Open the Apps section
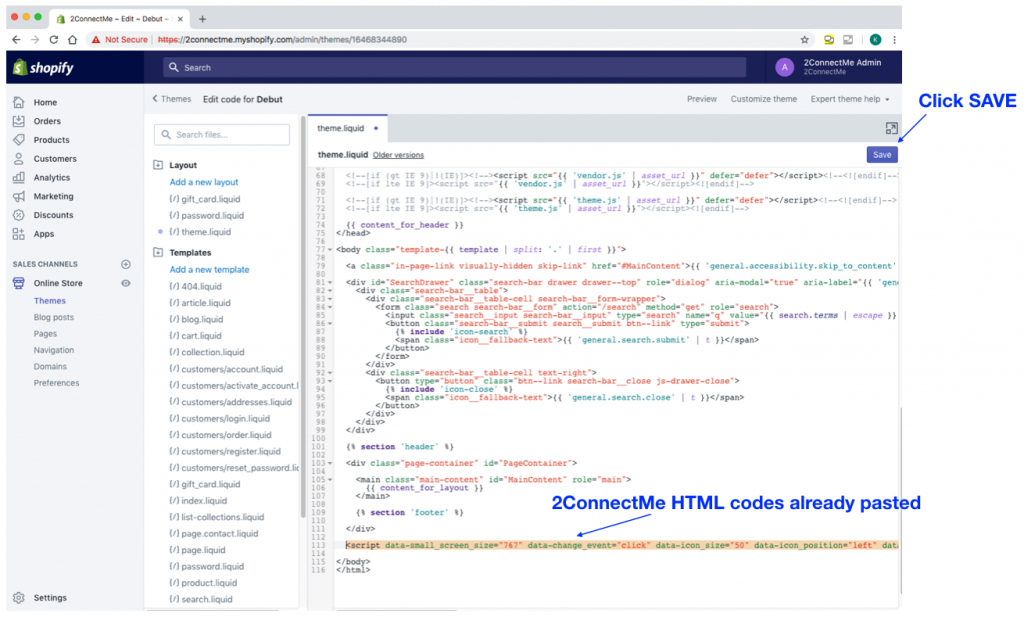1024x617 pixels. (x=44, y=234)
